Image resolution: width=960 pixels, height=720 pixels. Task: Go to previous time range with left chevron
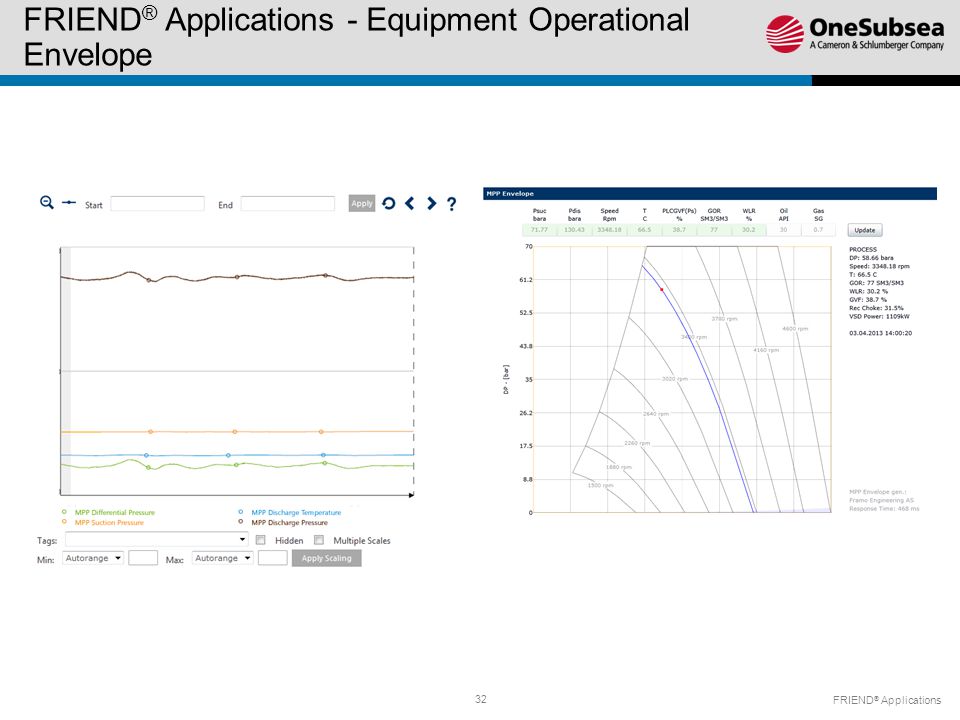[410, 203]
